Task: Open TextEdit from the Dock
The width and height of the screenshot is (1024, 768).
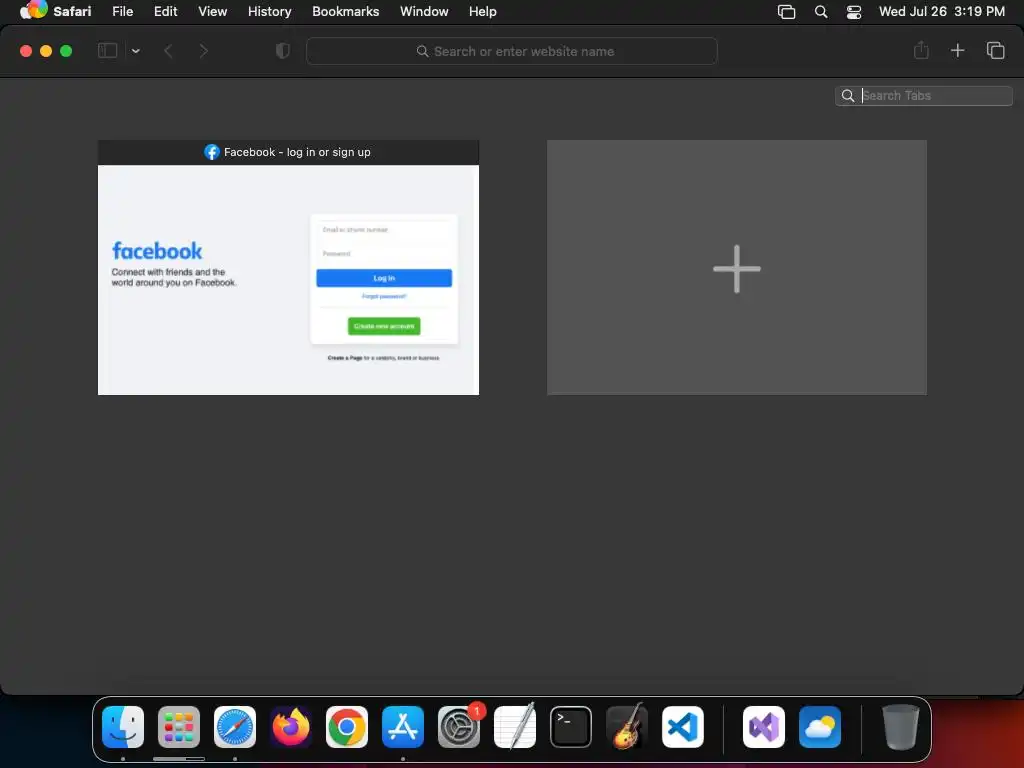Action: (x=515, y=727)
